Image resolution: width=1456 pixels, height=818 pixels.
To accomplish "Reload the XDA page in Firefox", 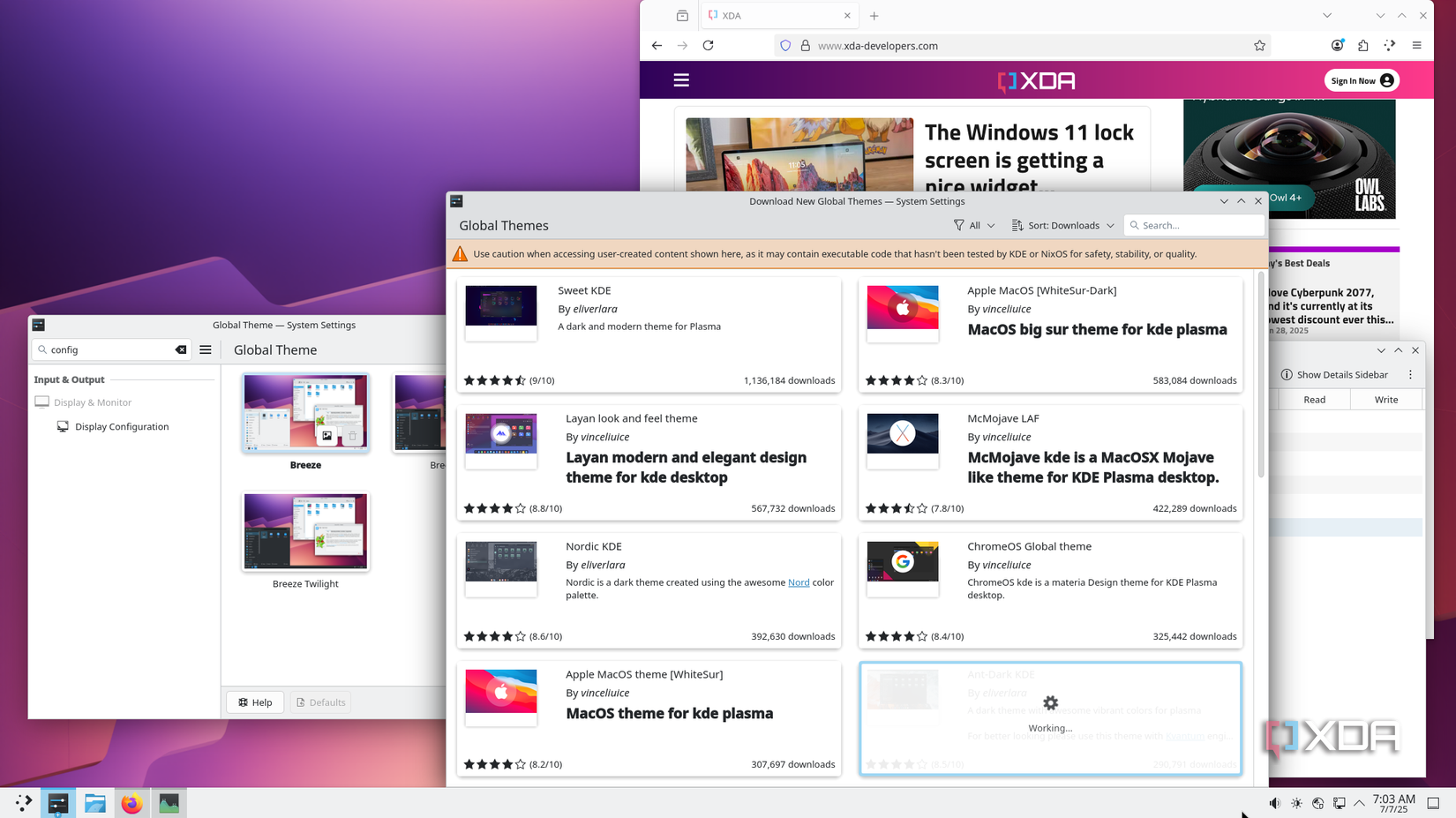I will [x=709, y=45].
